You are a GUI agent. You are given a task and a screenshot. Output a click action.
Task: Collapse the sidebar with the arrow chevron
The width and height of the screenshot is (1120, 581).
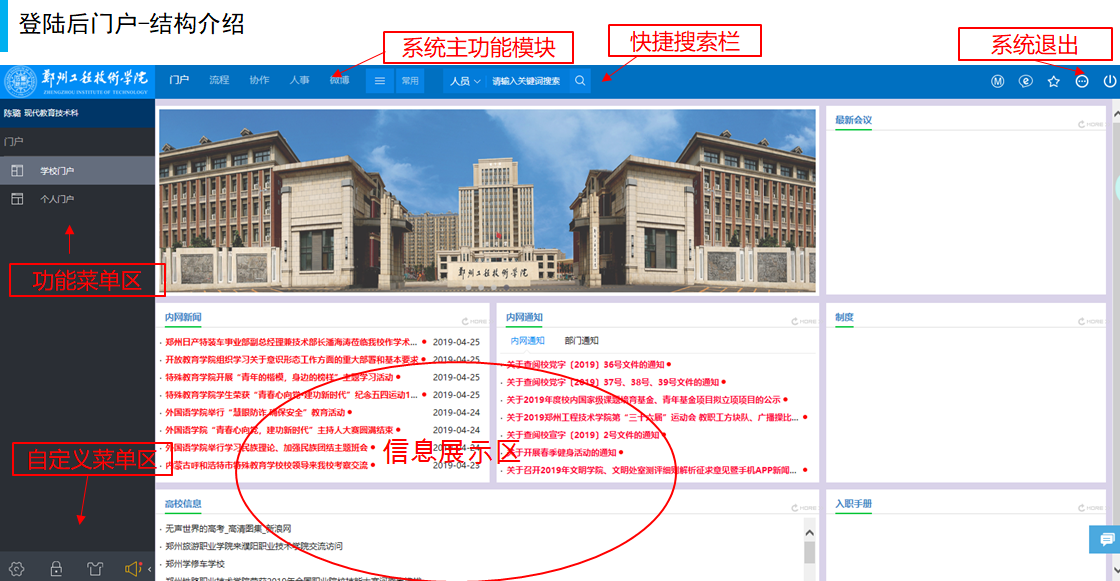pyautogui.click(x=149, y=568)
